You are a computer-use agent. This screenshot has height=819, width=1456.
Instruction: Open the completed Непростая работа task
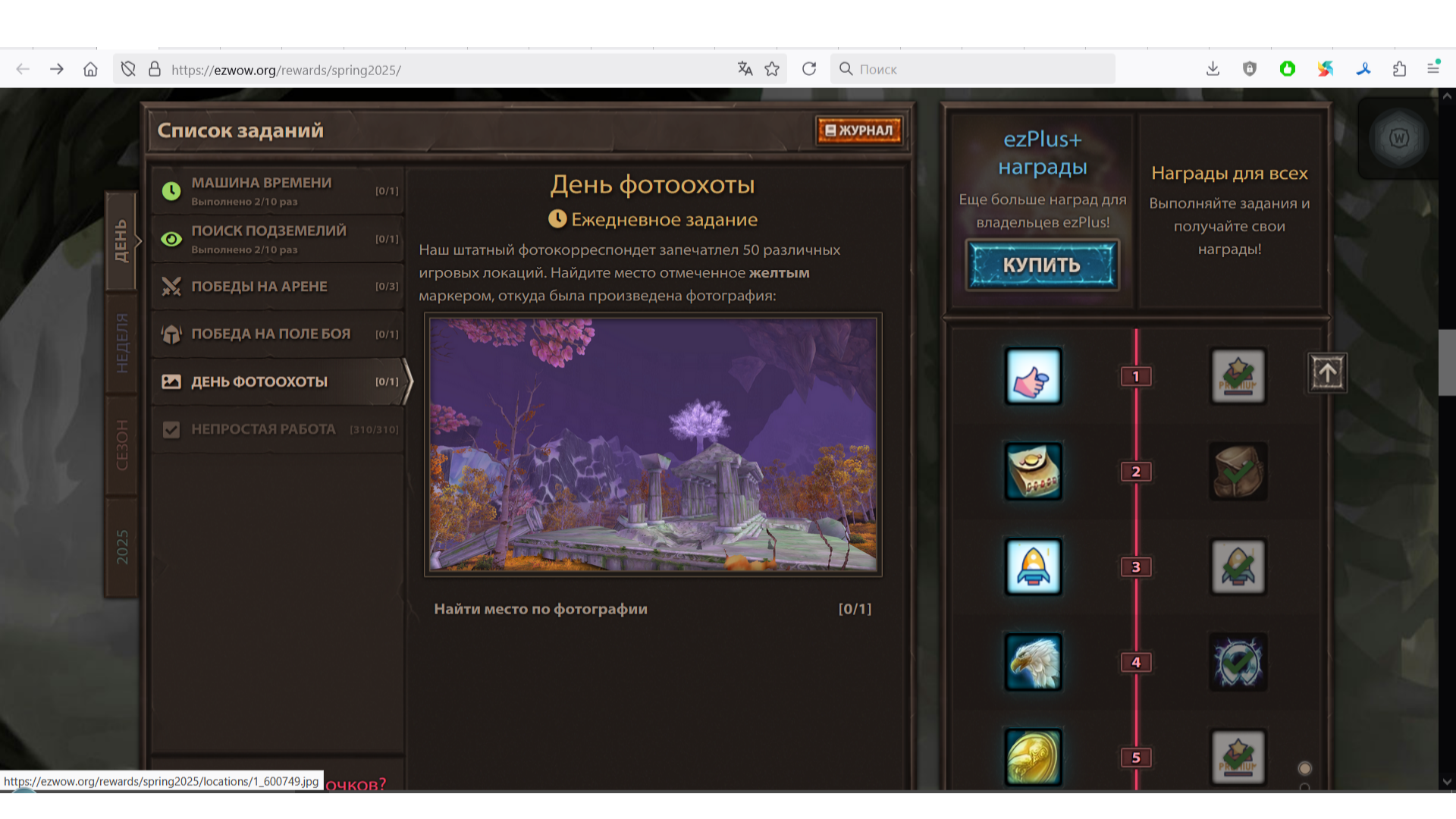278,429
